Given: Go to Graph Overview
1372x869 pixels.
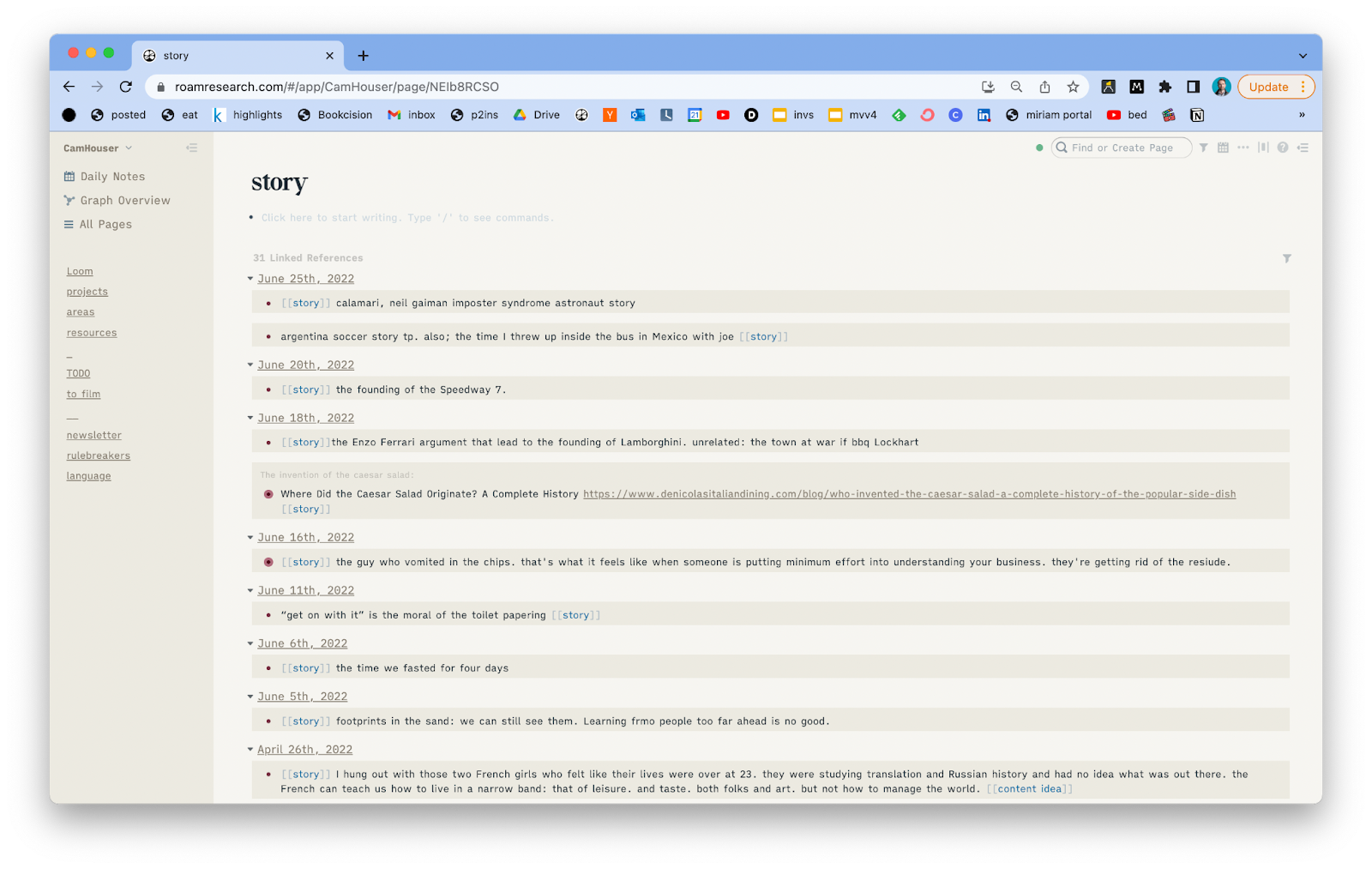Looking at the screenshot, I should tap(124, 201).
